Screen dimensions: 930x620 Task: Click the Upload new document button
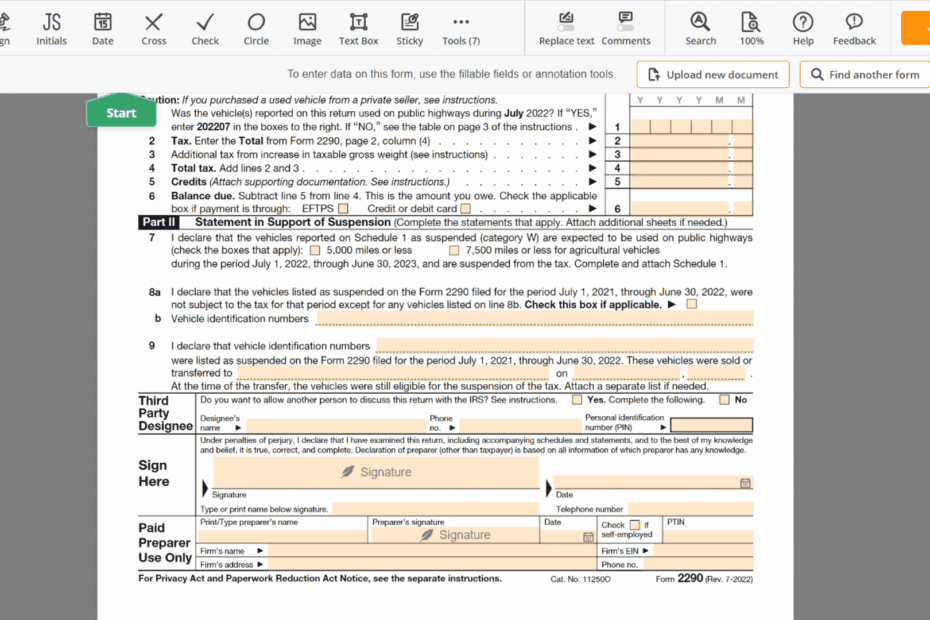click(x=713, y=74)
